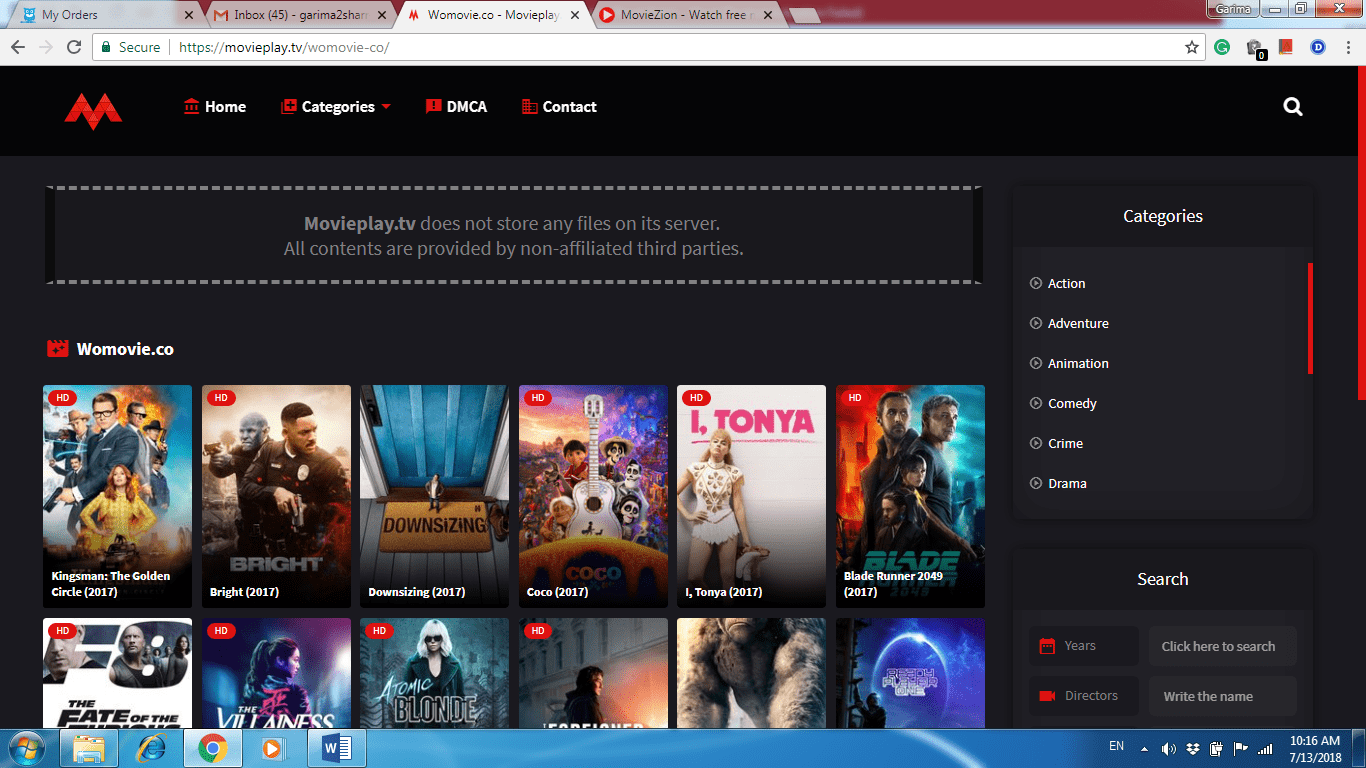Open the Bright (2017) poster
The width and height of the screenshot is (1366, 768).
(276, 496)
